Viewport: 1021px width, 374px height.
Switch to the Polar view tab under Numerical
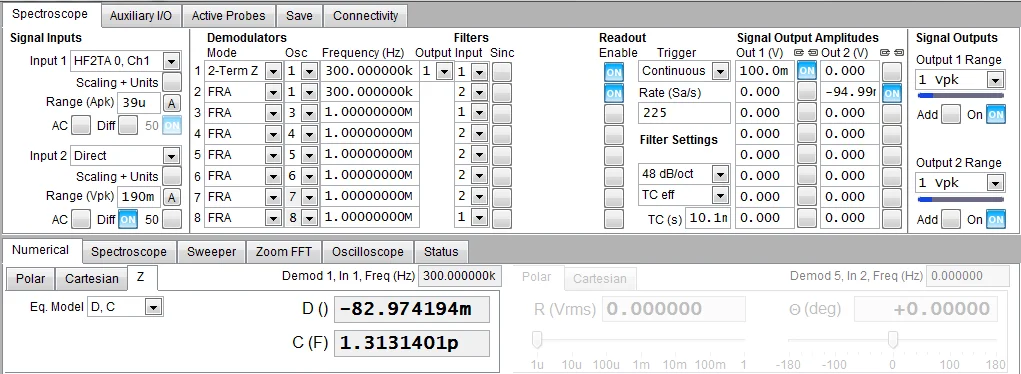point(31,278)
